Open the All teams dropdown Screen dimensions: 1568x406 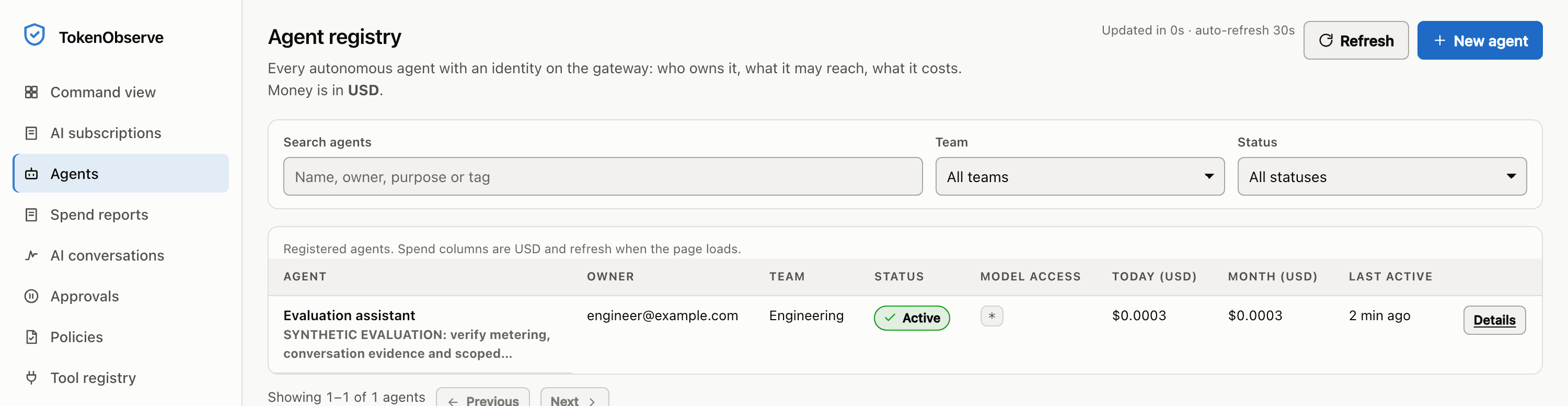[1080, 177]
